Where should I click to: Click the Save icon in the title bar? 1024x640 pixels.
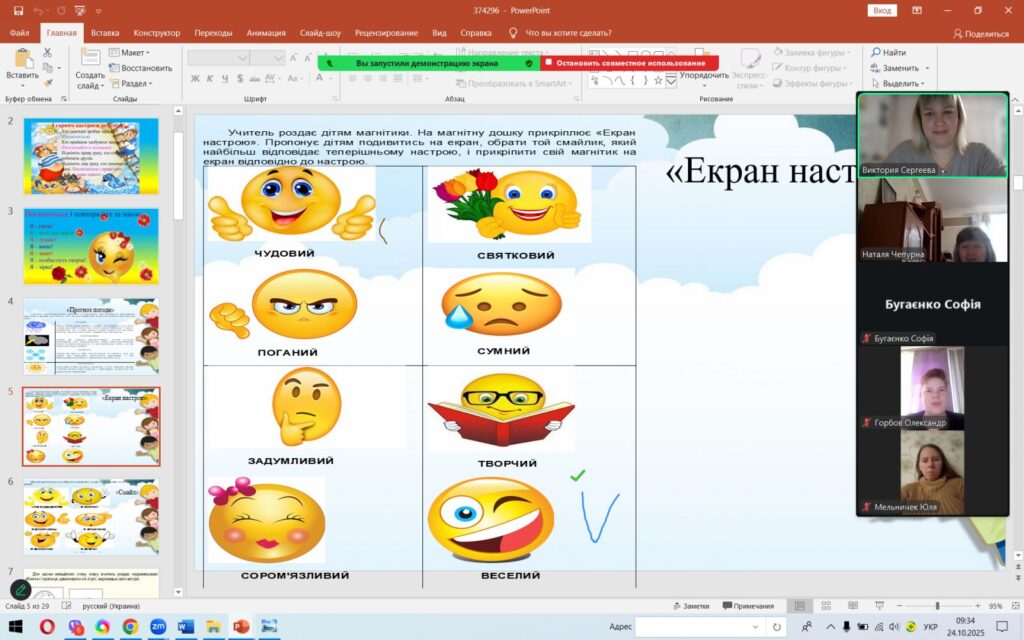(18, 10)
